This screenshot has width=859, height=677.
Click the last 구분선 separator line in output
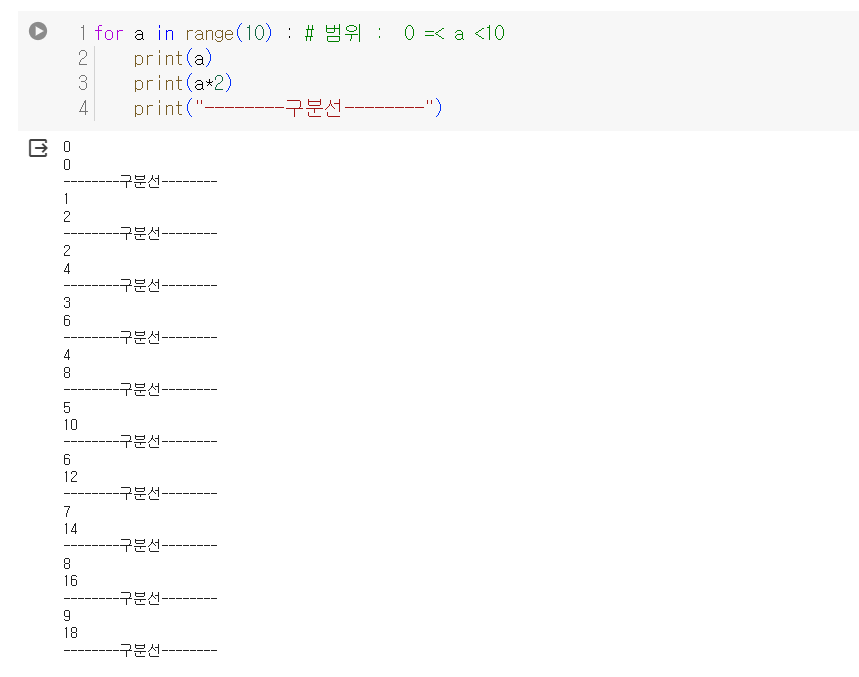point(140,650)
